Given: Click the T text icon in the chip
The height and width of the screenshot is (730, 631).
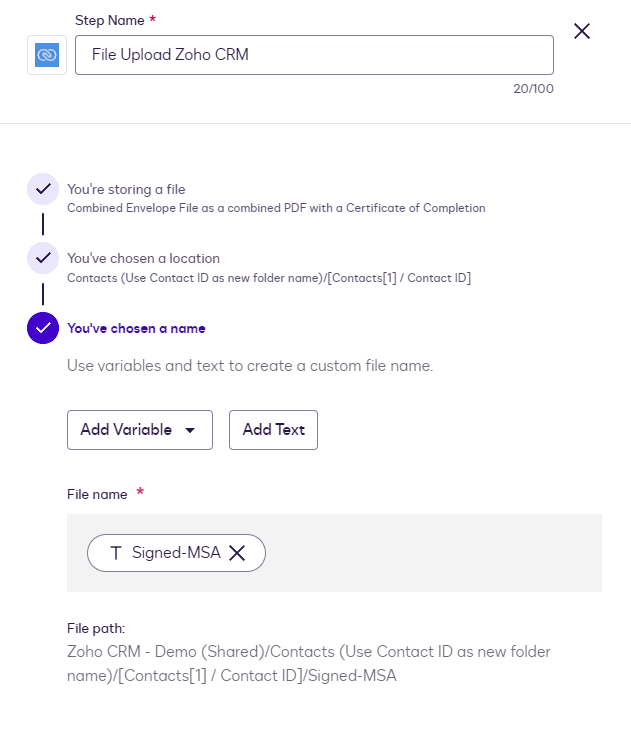Looking at the screenshot, I should pyautogui.click(x=115, y=553).
